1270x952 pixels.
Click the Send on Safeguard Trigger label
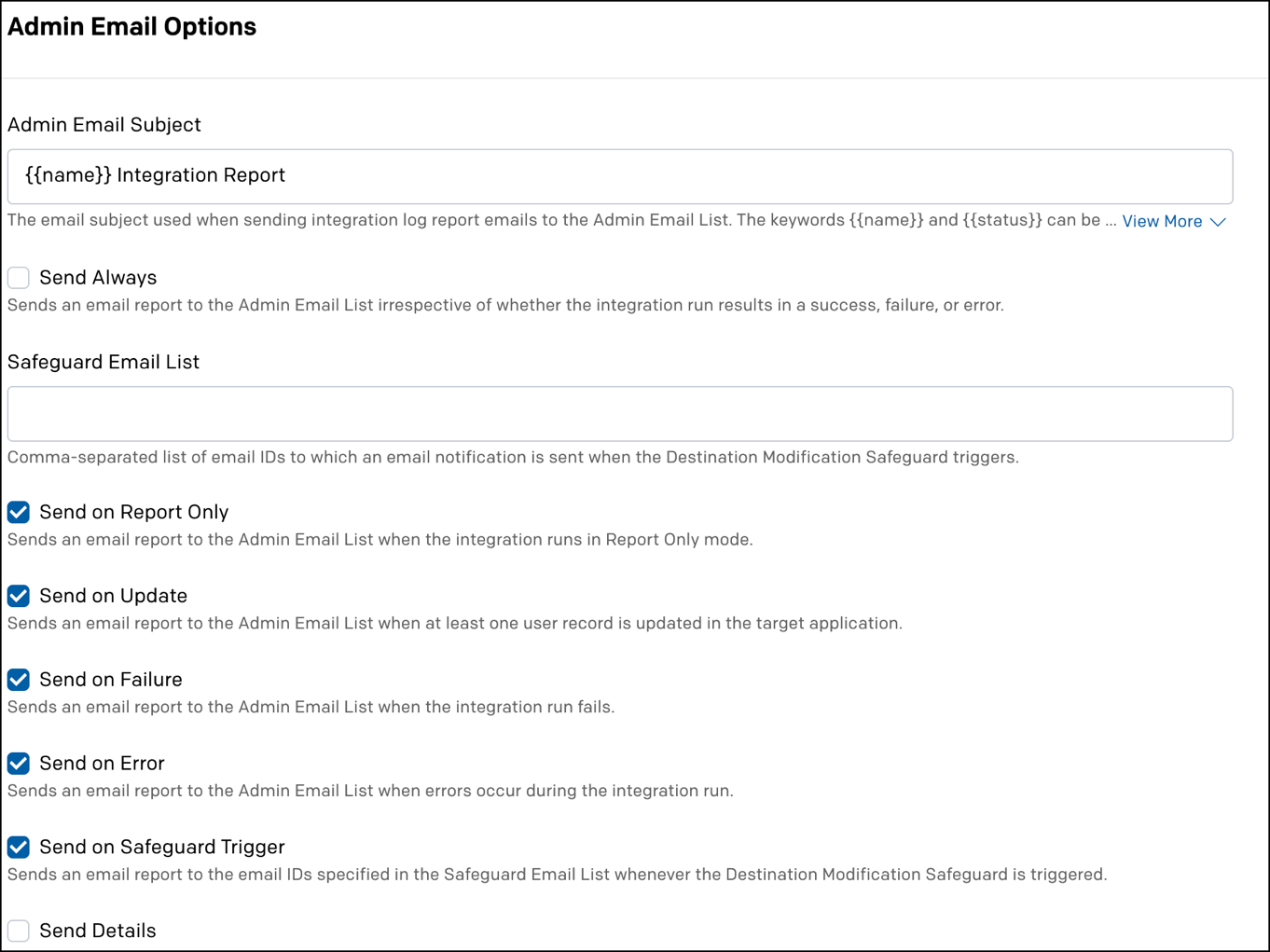[x=162, y=847]
